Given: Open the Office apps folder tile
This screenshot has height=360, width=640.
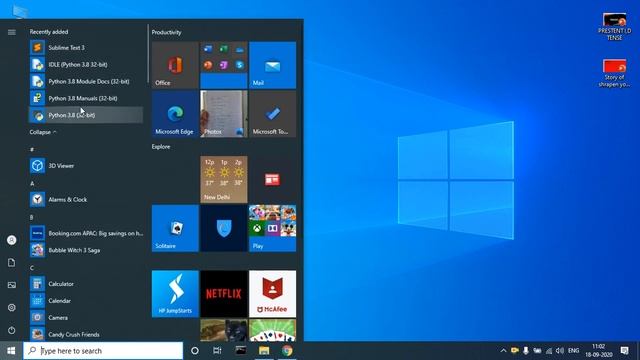Looking at the screenshot, I should [x=224, y=65].
